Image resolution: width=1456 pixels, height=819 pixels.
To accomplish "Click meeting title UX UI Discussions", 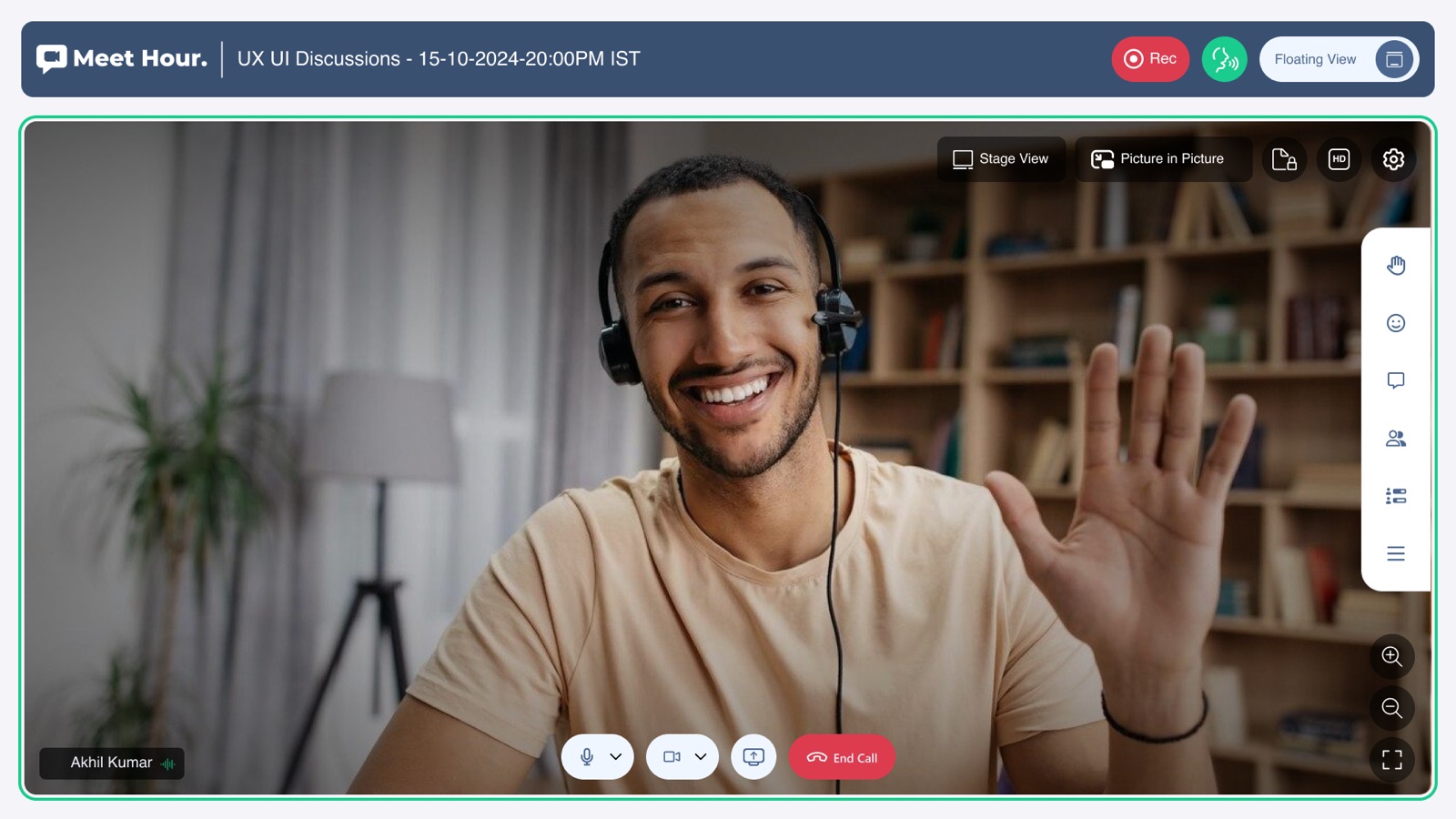I will pyautogui.click(x=439, y=59).
